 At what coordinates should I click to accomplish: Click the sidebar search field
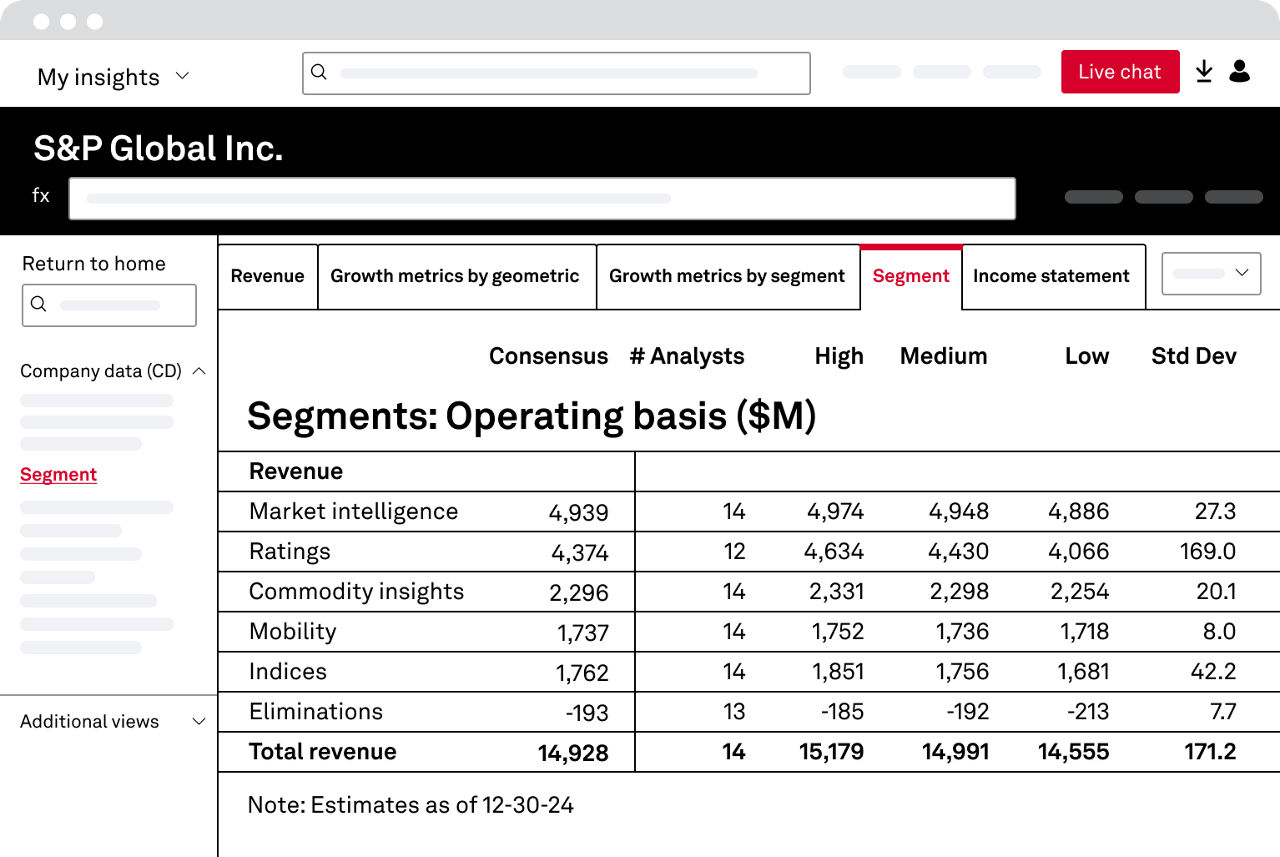coord(109,305)
